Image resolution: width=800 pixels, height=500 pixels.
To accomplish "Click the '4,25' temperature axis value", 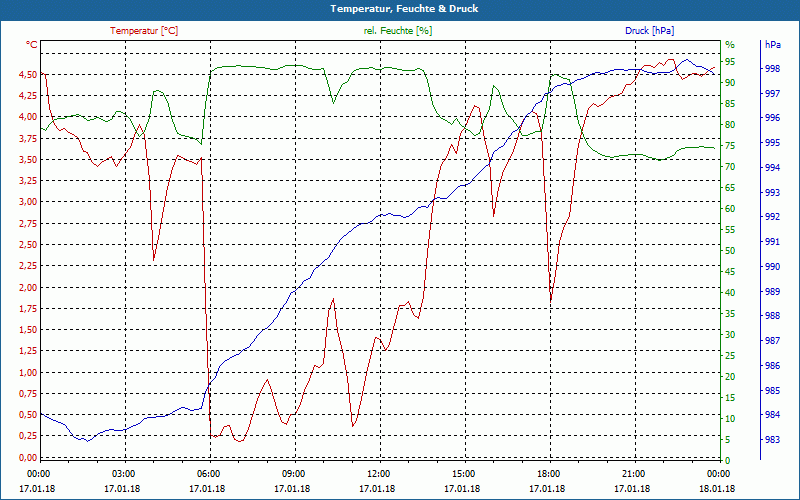I will (28, 95).
